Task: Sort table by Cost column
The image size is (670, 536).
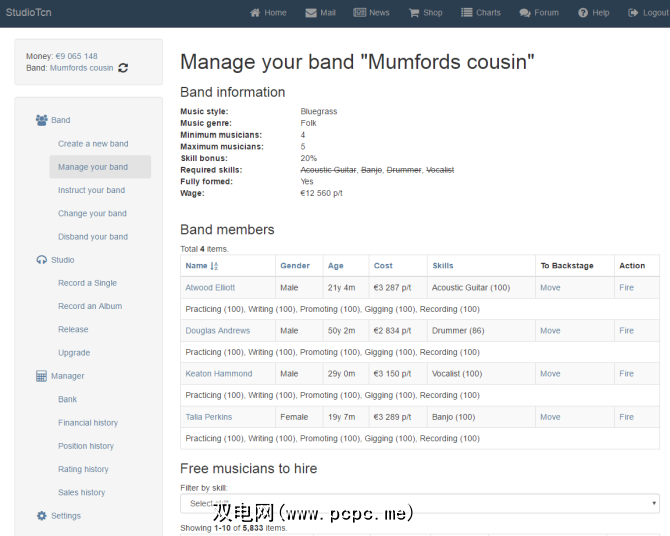Action: click(x=383, y=266)
